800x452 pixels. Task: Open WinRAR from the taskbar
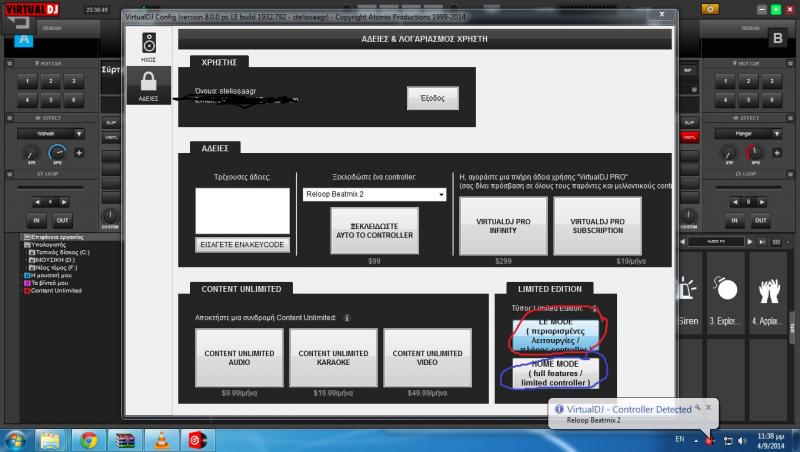tap(125, 440)
